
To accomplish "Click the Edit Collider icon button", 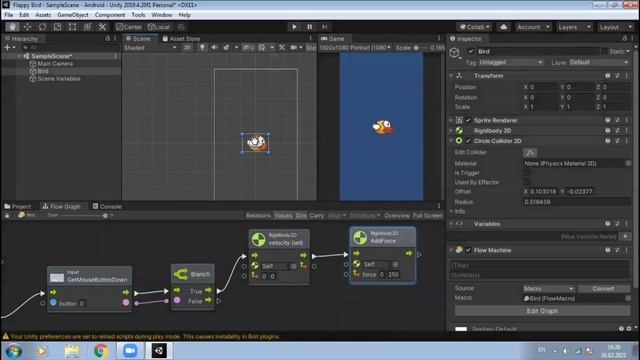I will (x=530, y=153).
